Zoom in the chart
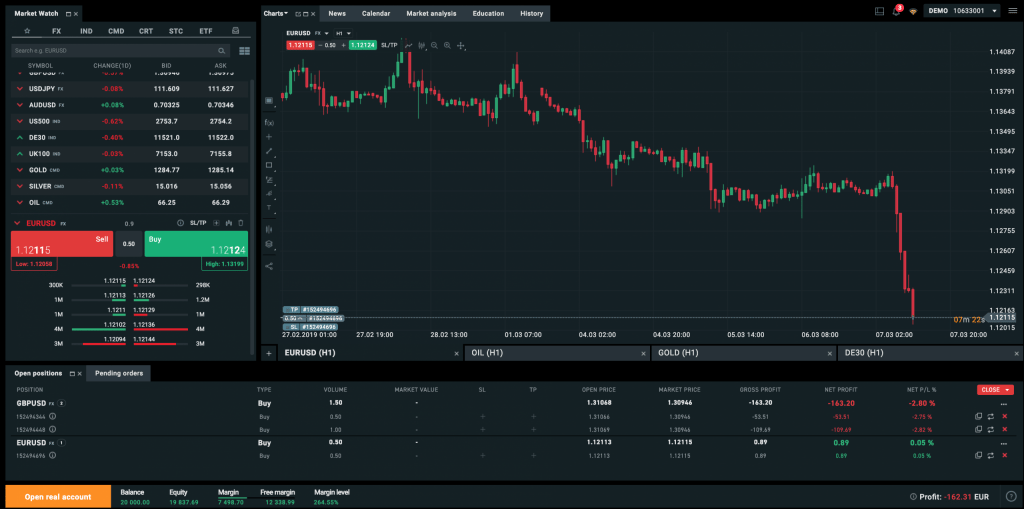Screen dimensions: 1024x509 [447, 45]
